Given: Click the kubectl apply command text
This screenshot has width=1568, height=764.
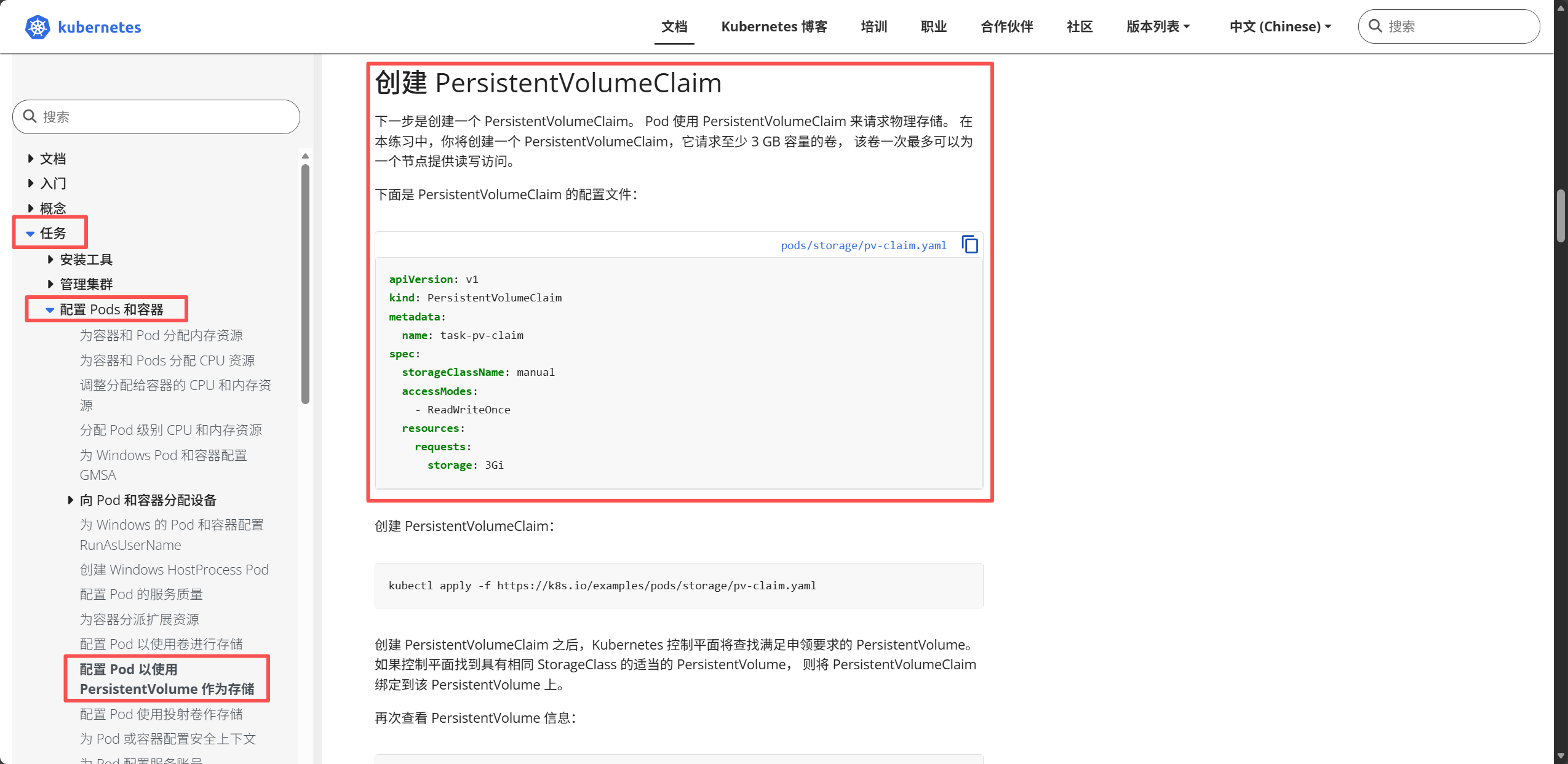Looking at the screenshot, I should pyautogui.click(x=602, y=586).
